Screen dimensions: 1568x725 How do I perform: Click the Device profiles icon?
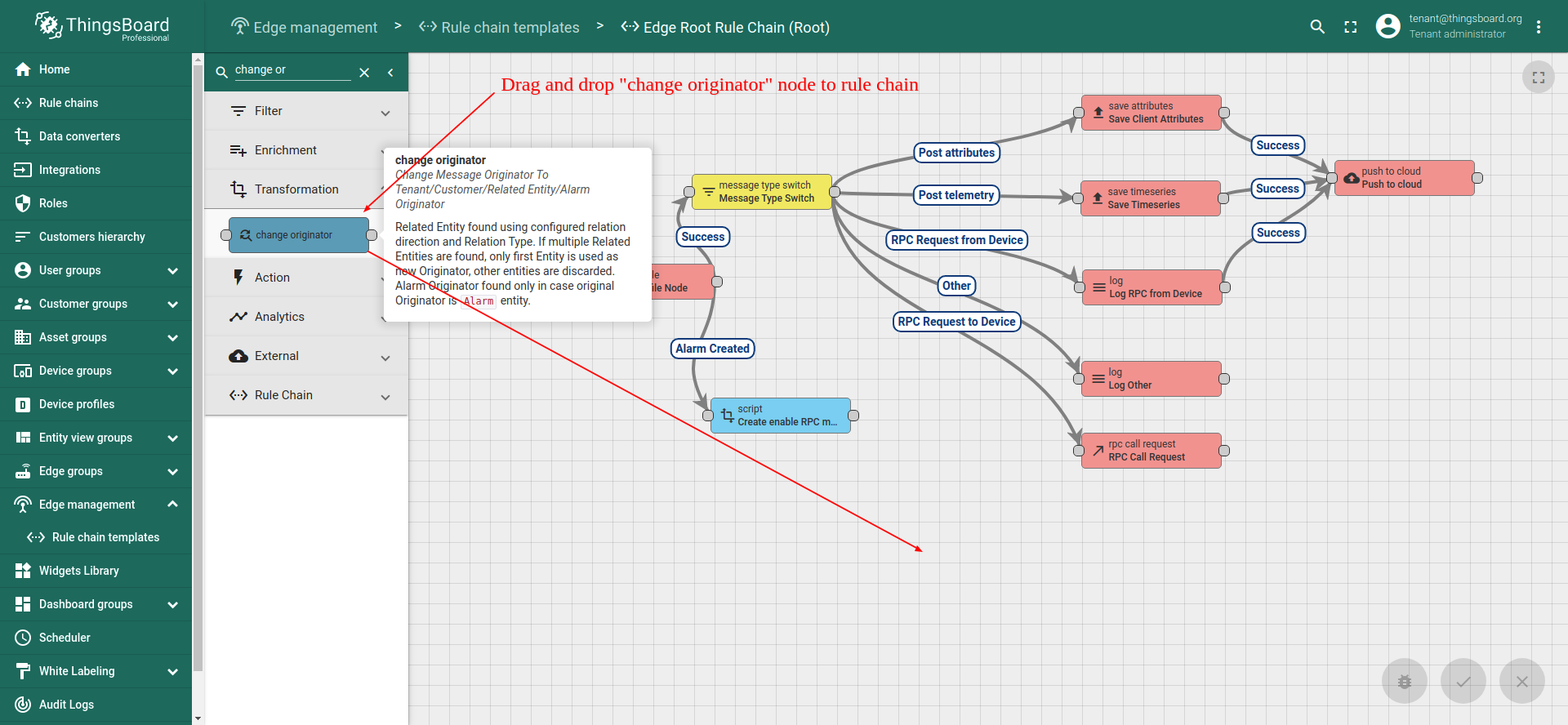tap(23, 404)
